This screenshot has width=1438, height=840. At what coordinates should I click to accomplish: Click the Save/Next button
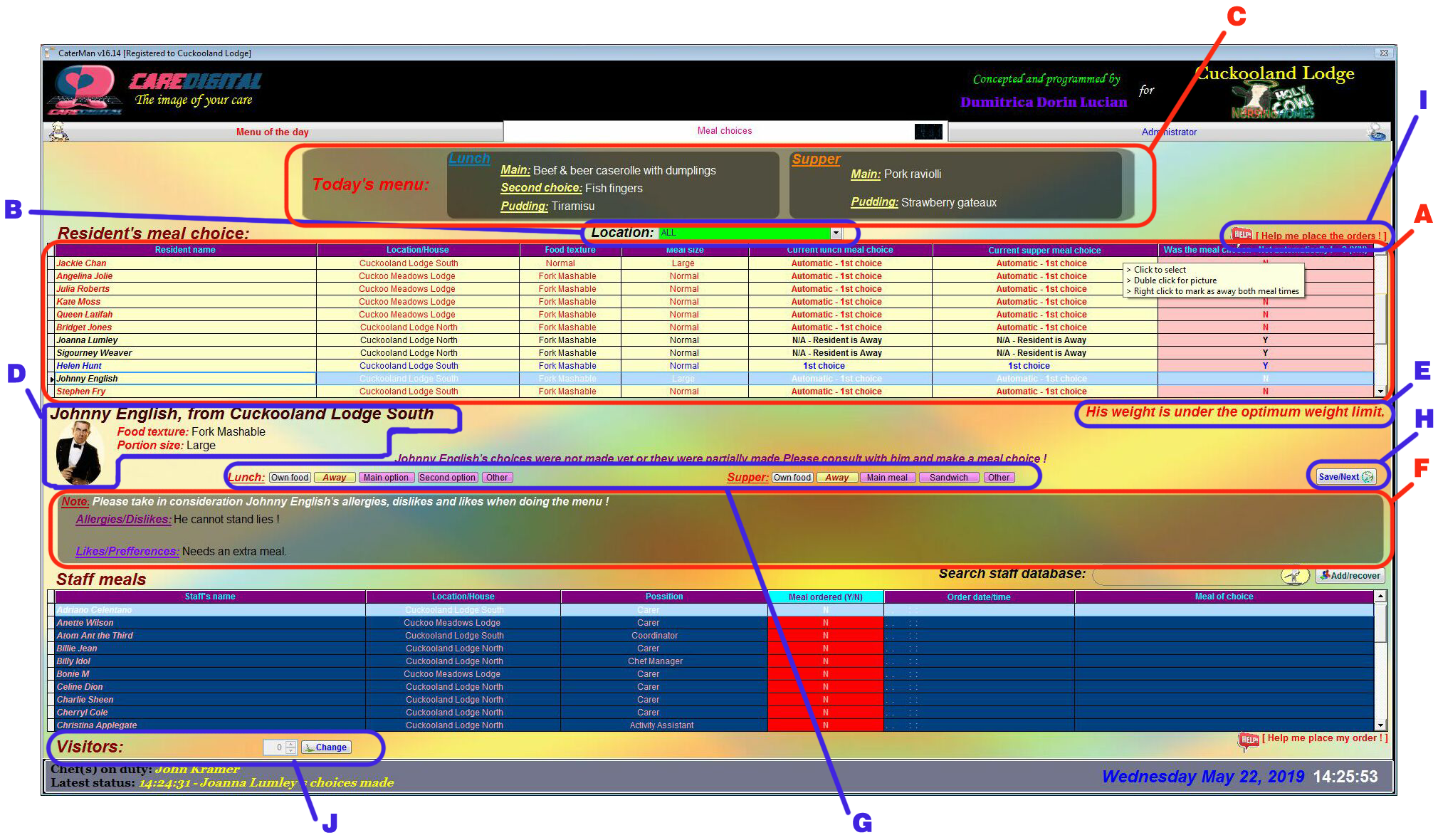(1345, 477)
